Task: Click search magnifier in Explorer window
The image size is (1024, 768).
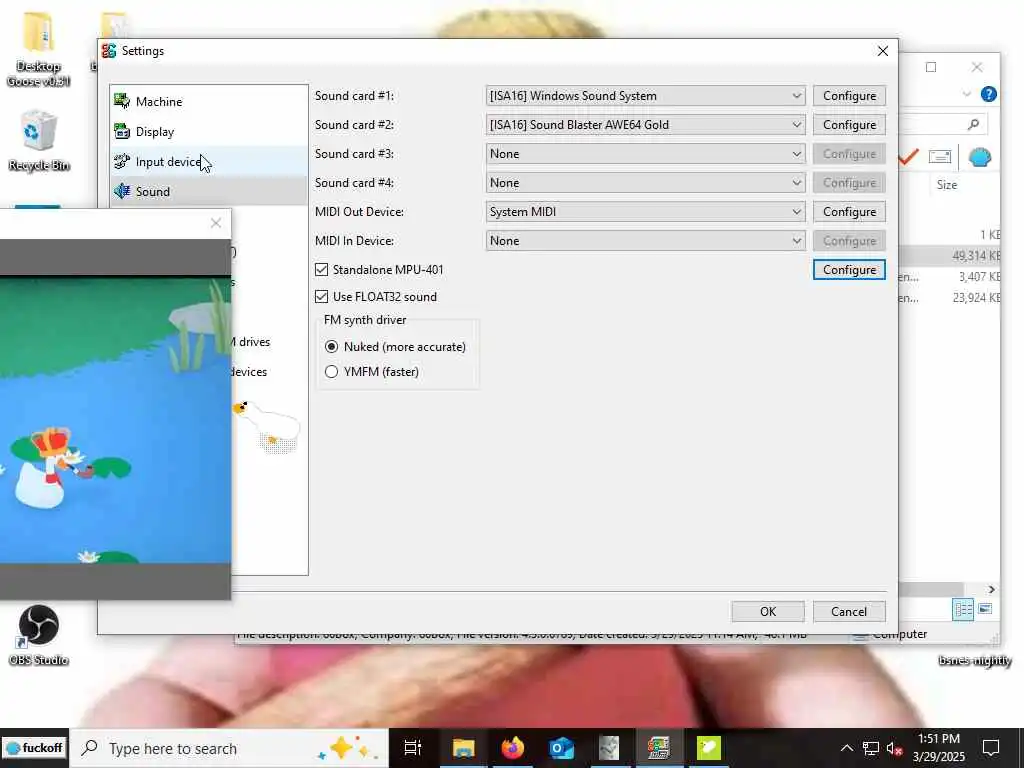Action: pyautogui.click(x=974, y=124)
